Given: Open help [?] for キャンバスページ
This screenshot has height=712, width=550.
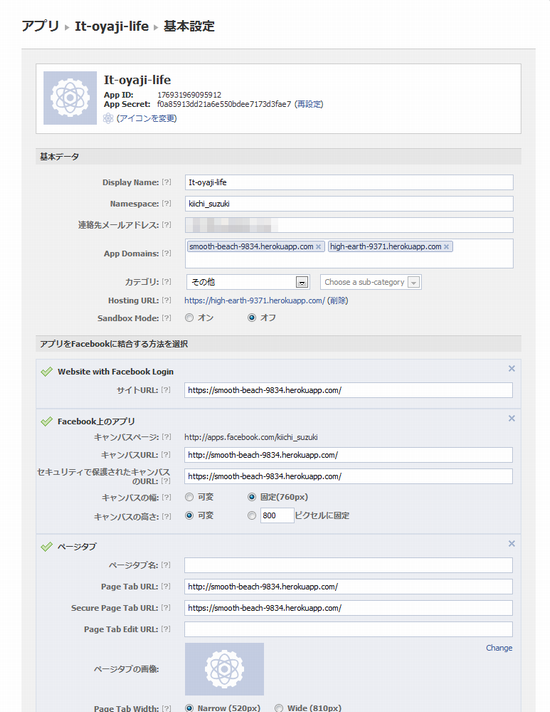Looking at the screenshot, I should [x=167, y=437].
